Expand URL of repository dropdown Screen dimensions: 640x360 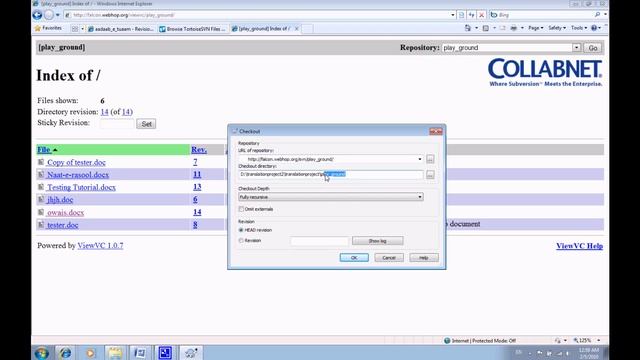(x=420, y=159)
